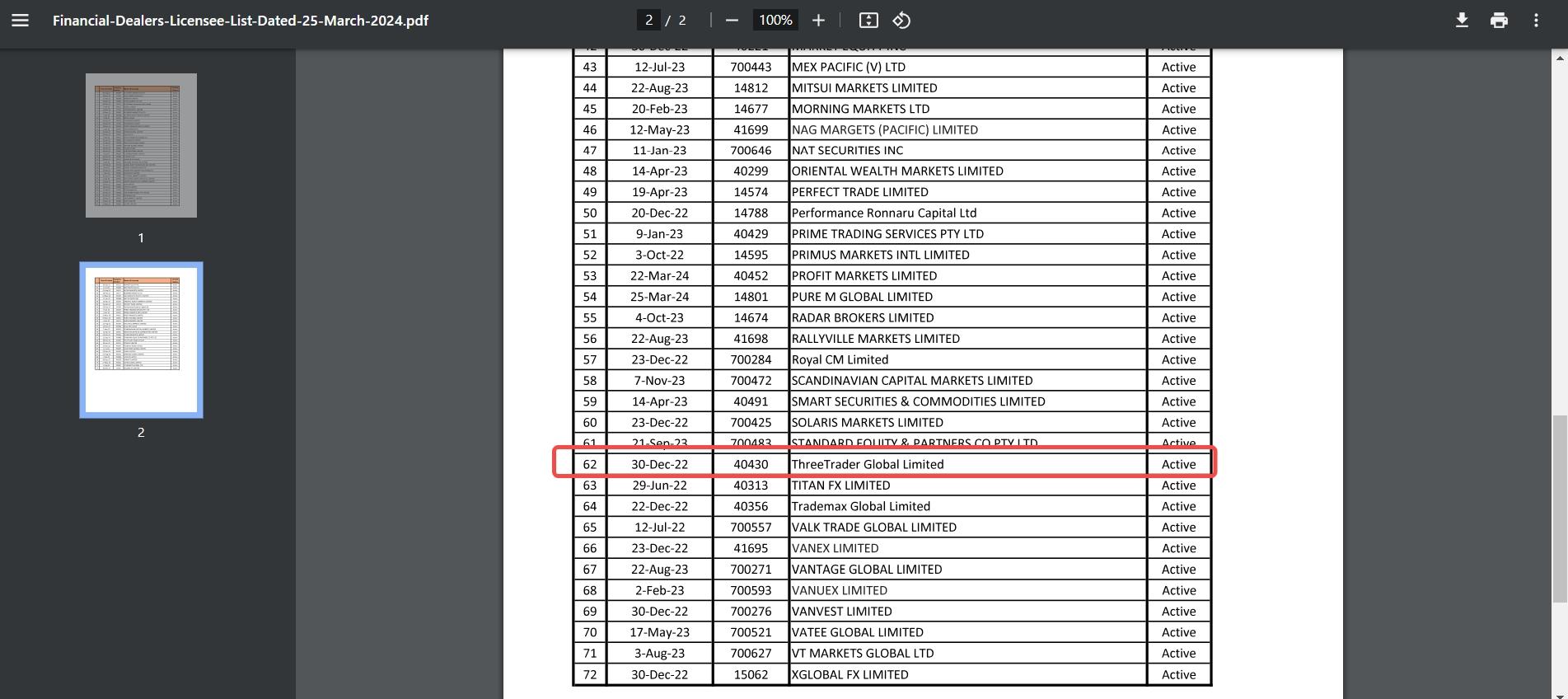Screen dimensions: 1568x699
Task: Select 'RADAR BROKERS LIMITED' text
Action: point(863,317)
